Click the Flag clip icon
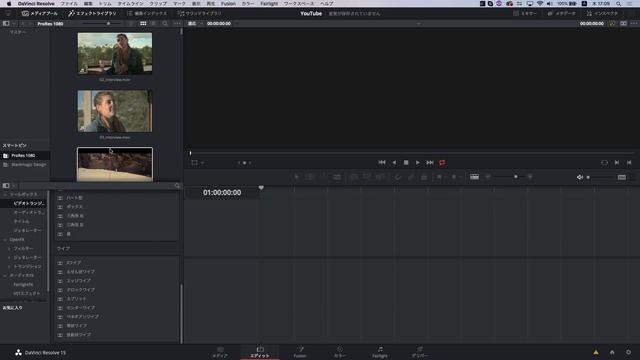The height and width of the screenshot is (360, 640). click(440, 177)
